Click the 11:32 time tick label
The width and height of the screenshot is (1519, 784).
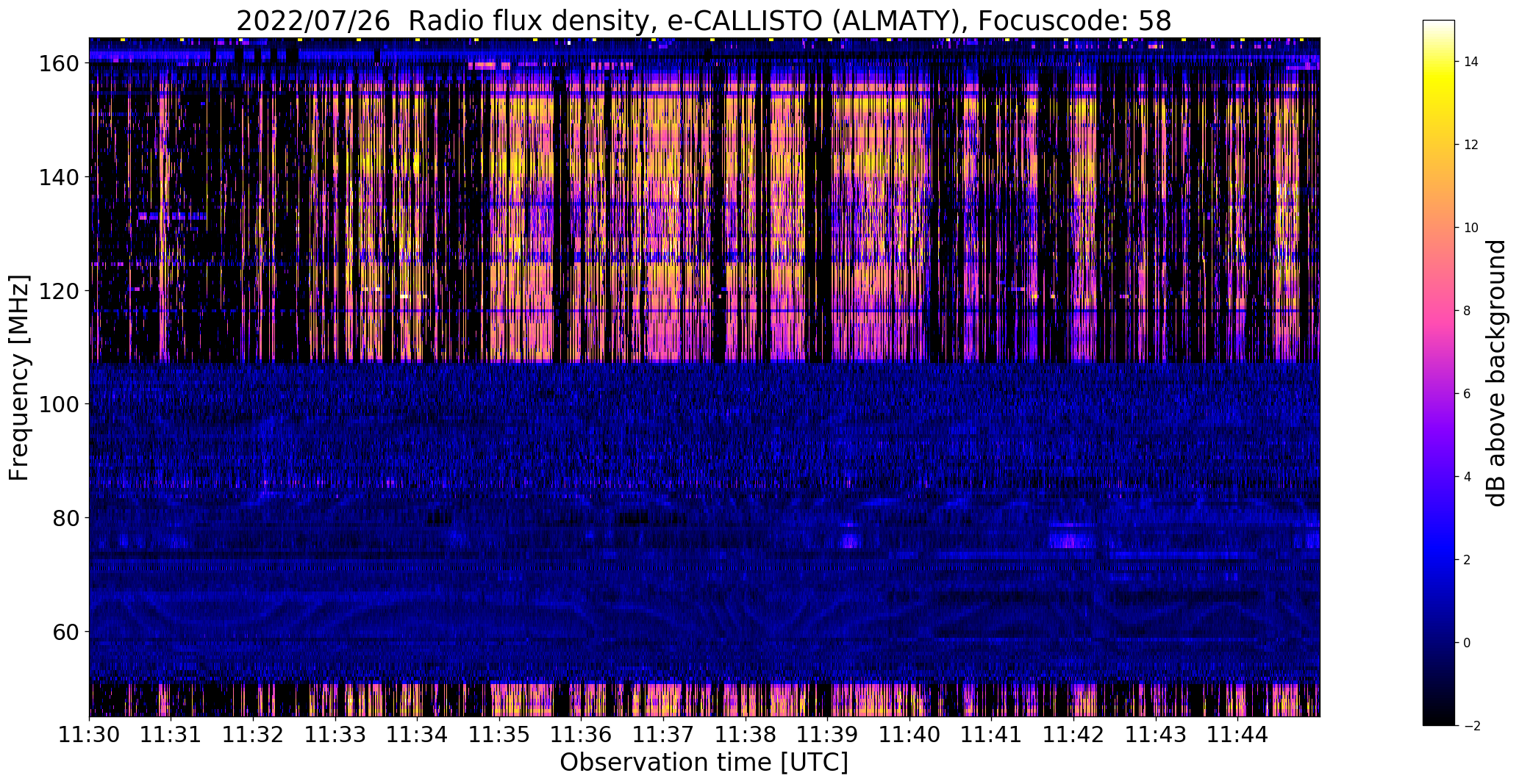(254, 734)
